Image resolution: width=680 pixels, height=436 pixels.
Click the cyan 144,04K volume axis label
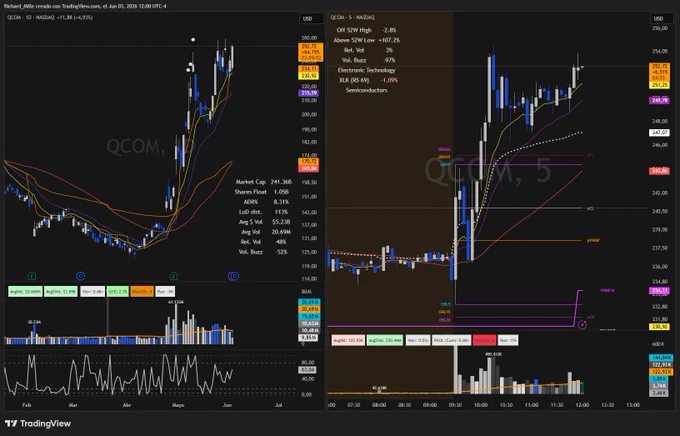coord(661,357)
